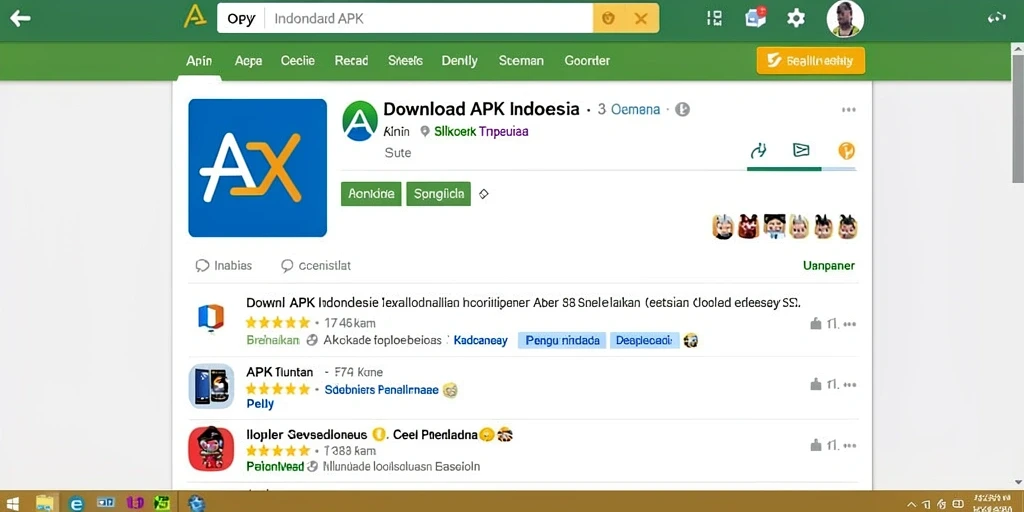
Task: Click the grey circle icon after Oemana
Action: tap(682, 110)
